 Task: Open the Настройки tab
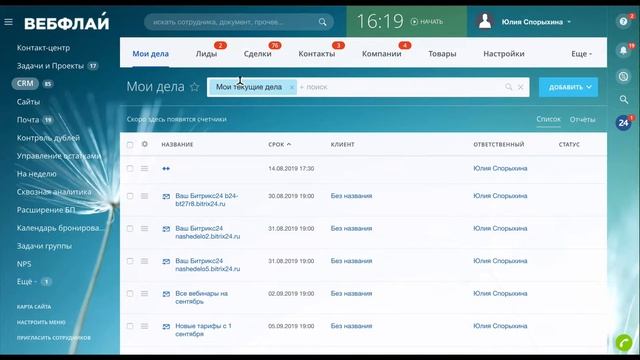pyautogui.click(x=504, y=53)
